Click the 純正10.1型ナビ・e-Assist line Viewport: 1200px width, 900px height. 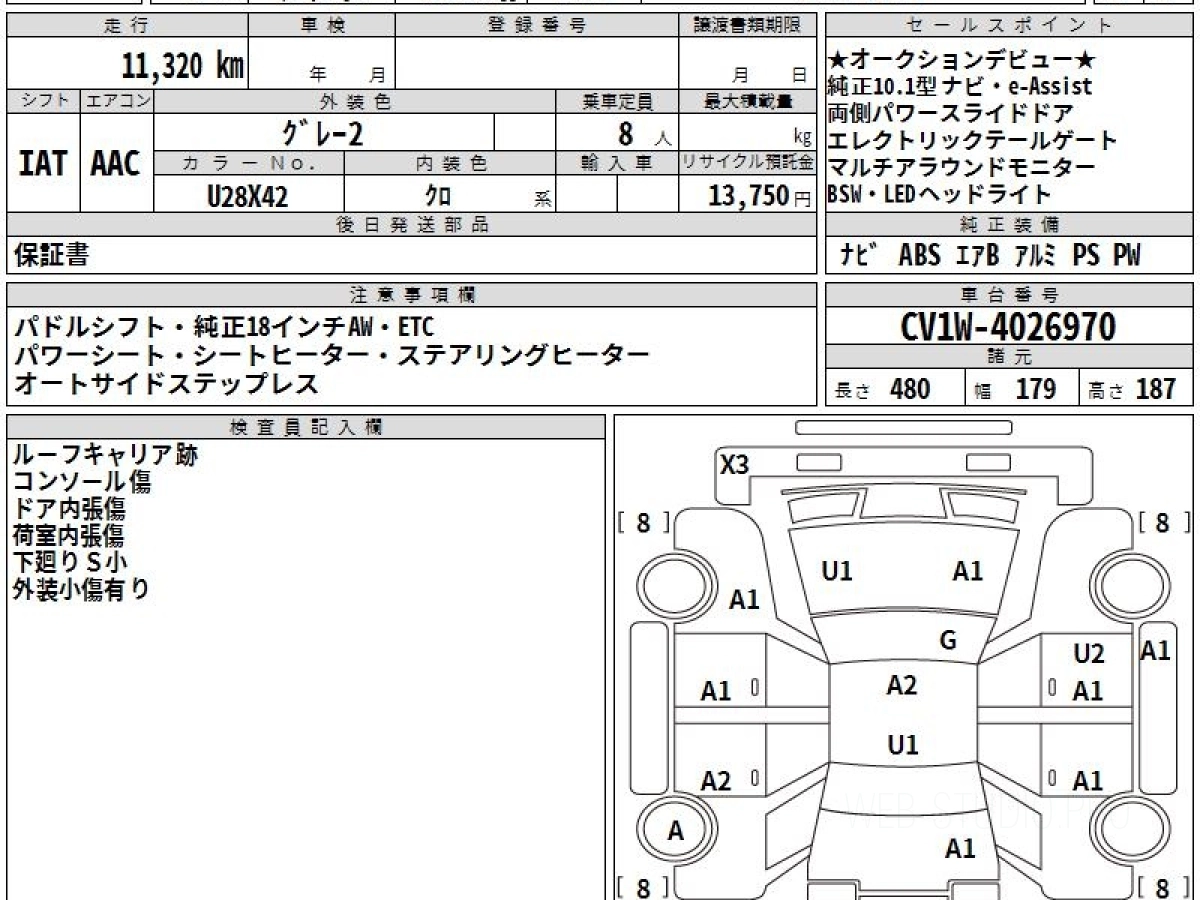point(960,87)
